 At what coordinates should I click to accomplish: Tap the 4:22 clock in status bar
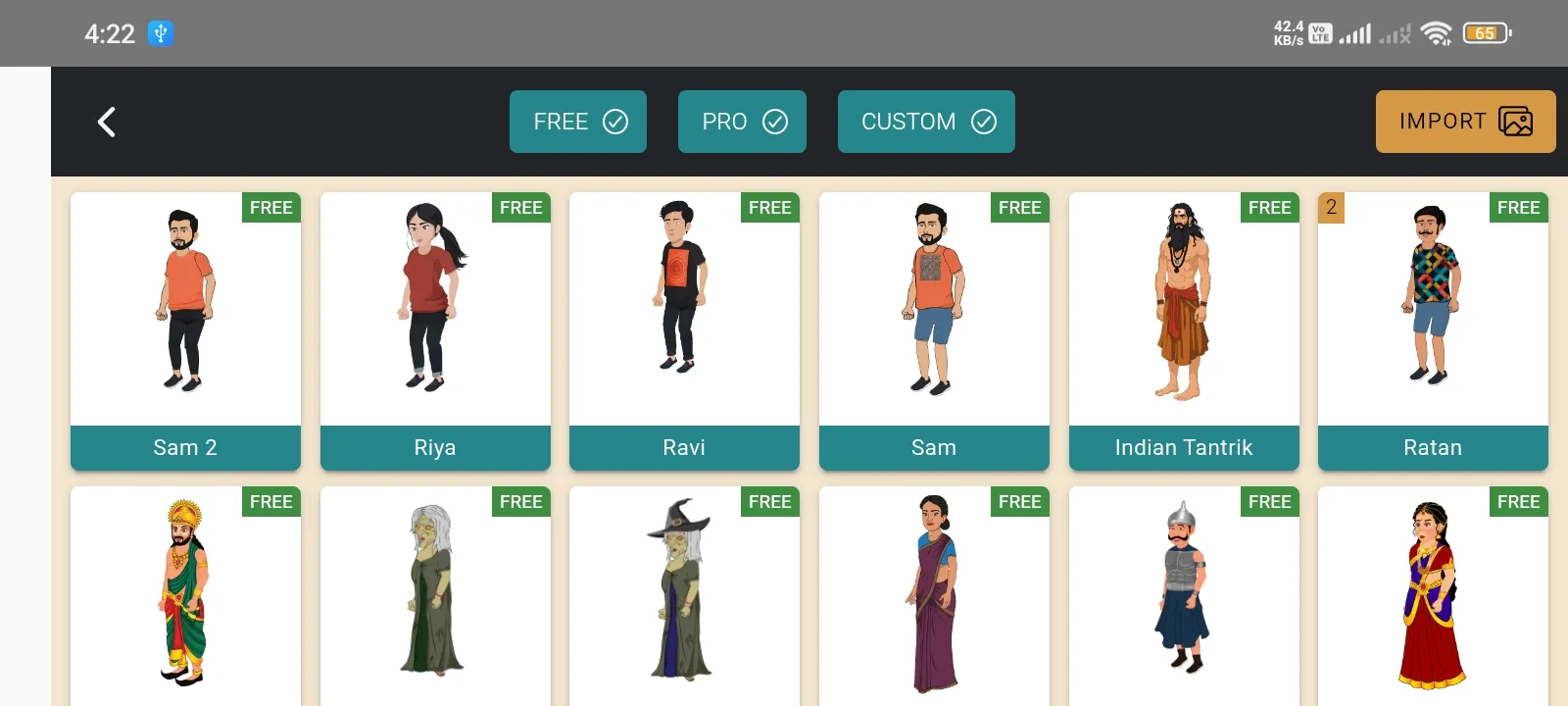[110, 34]
